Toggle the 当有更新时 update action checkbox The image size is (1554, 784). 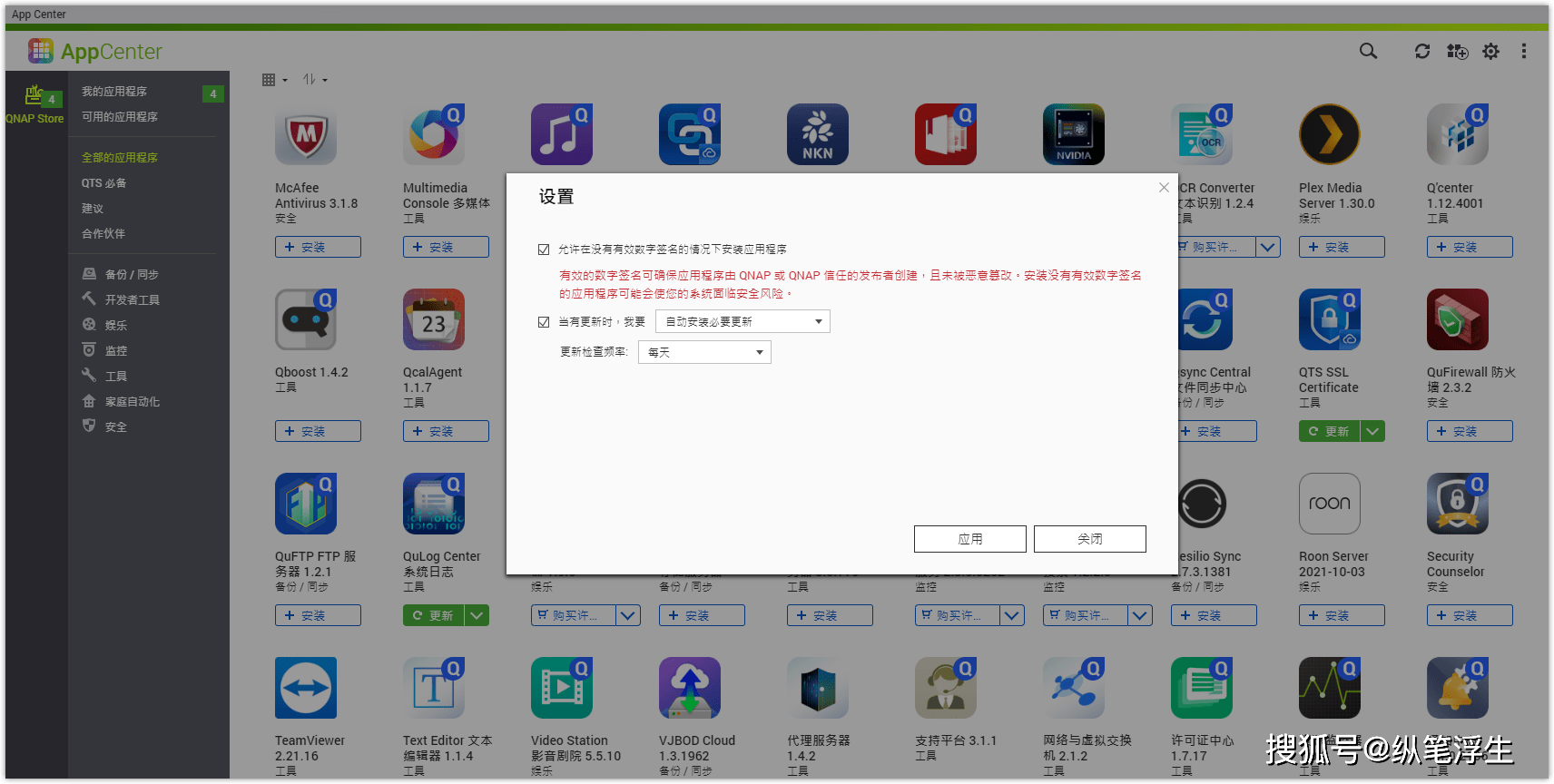544,322
